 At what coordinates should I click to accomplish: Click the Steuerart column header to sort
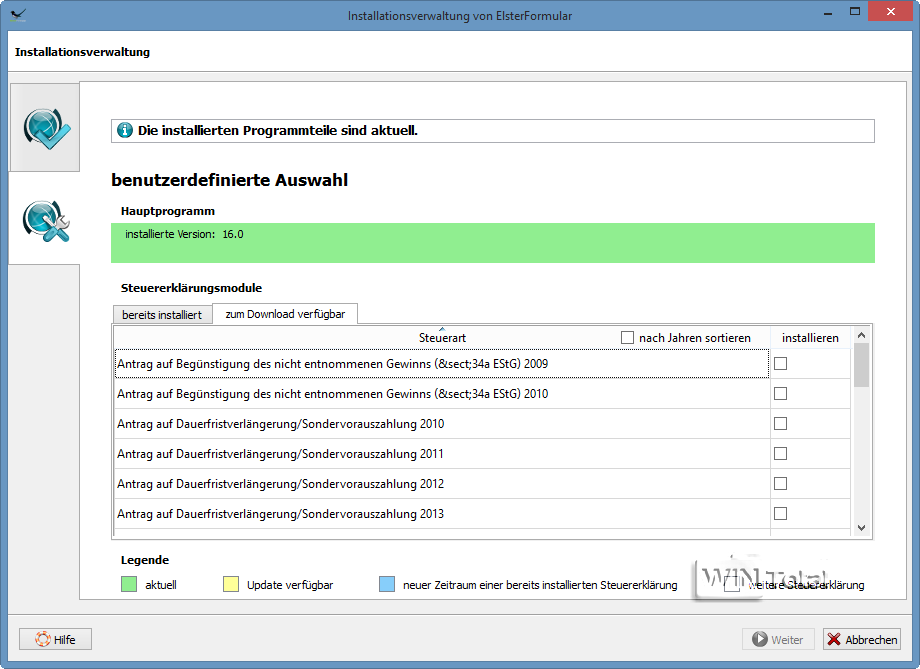point(442,337)
